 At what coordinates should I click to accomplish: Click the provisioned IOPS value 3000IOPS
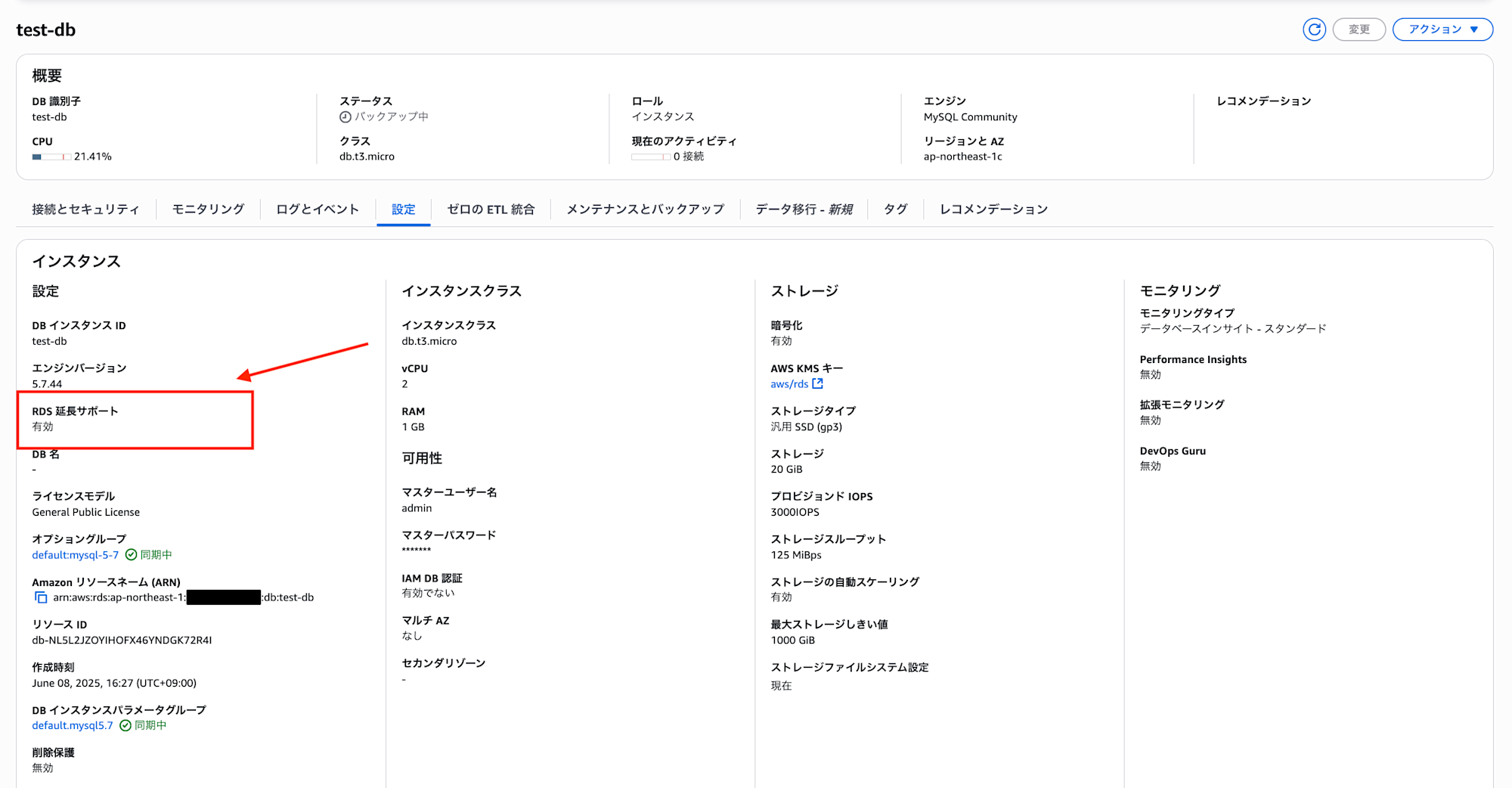795,512
